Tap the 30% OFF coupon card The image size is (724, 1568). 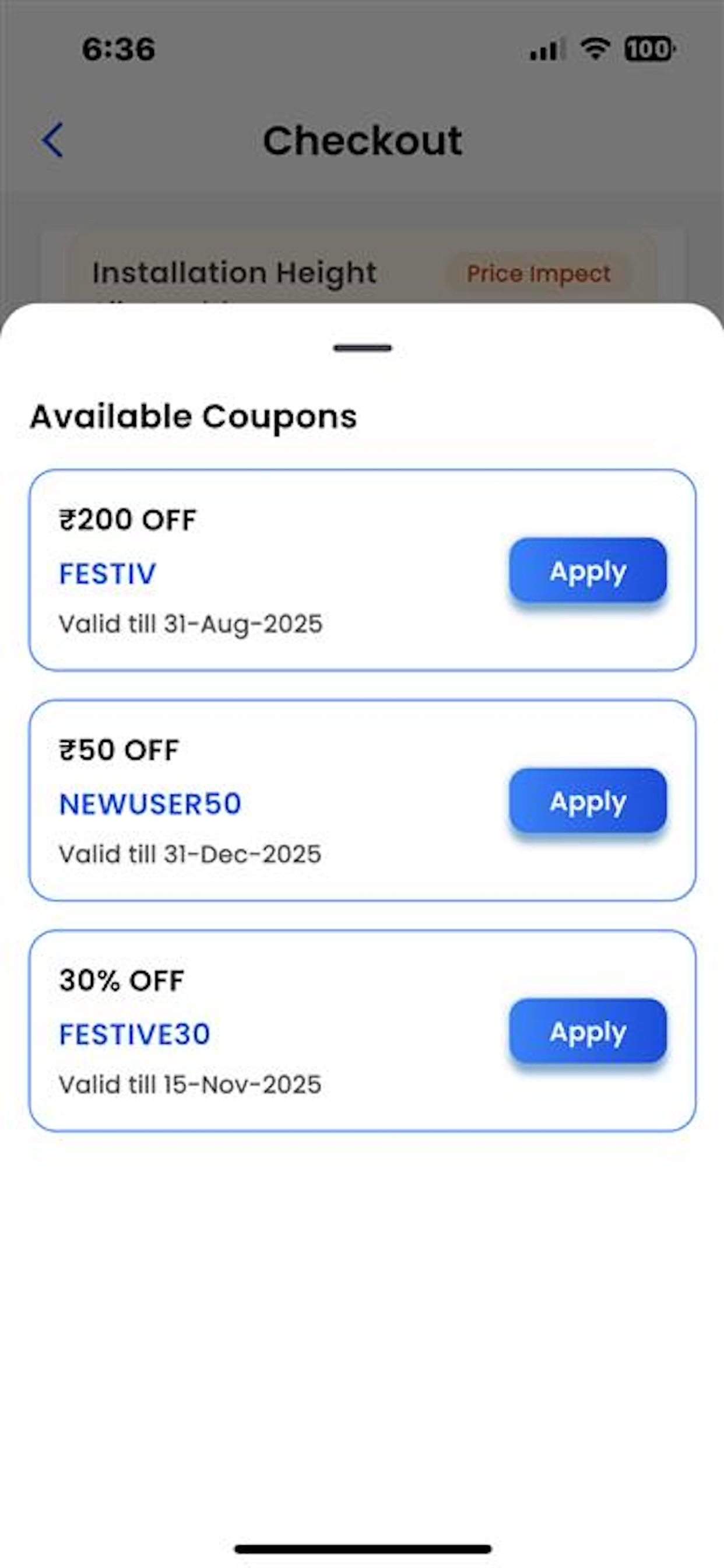pyautogui.click(x=363, y=1031)
